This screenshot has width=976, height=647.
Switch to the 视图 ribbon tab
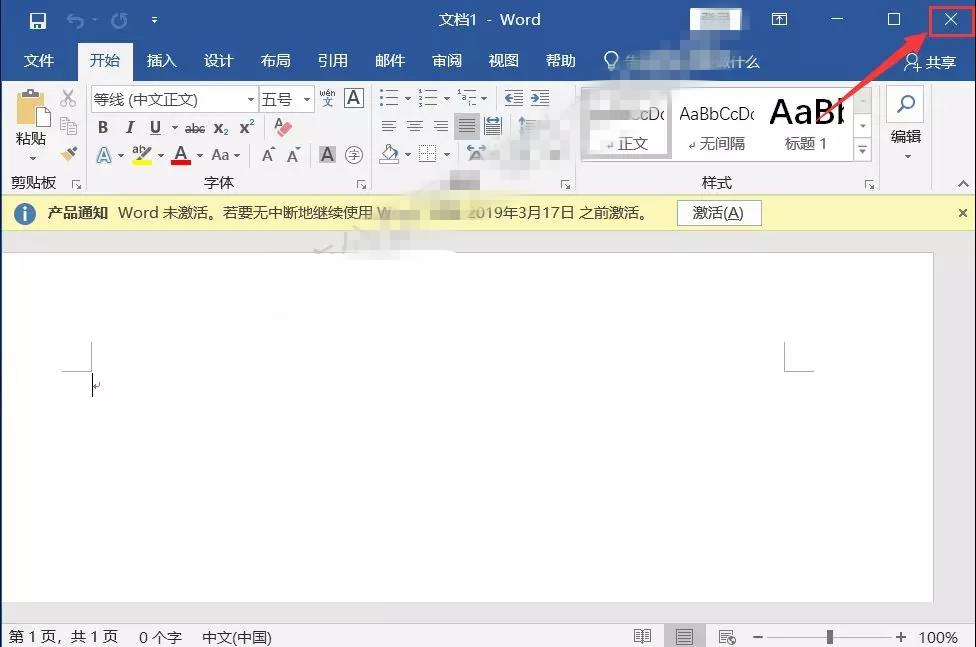(504, 61)
